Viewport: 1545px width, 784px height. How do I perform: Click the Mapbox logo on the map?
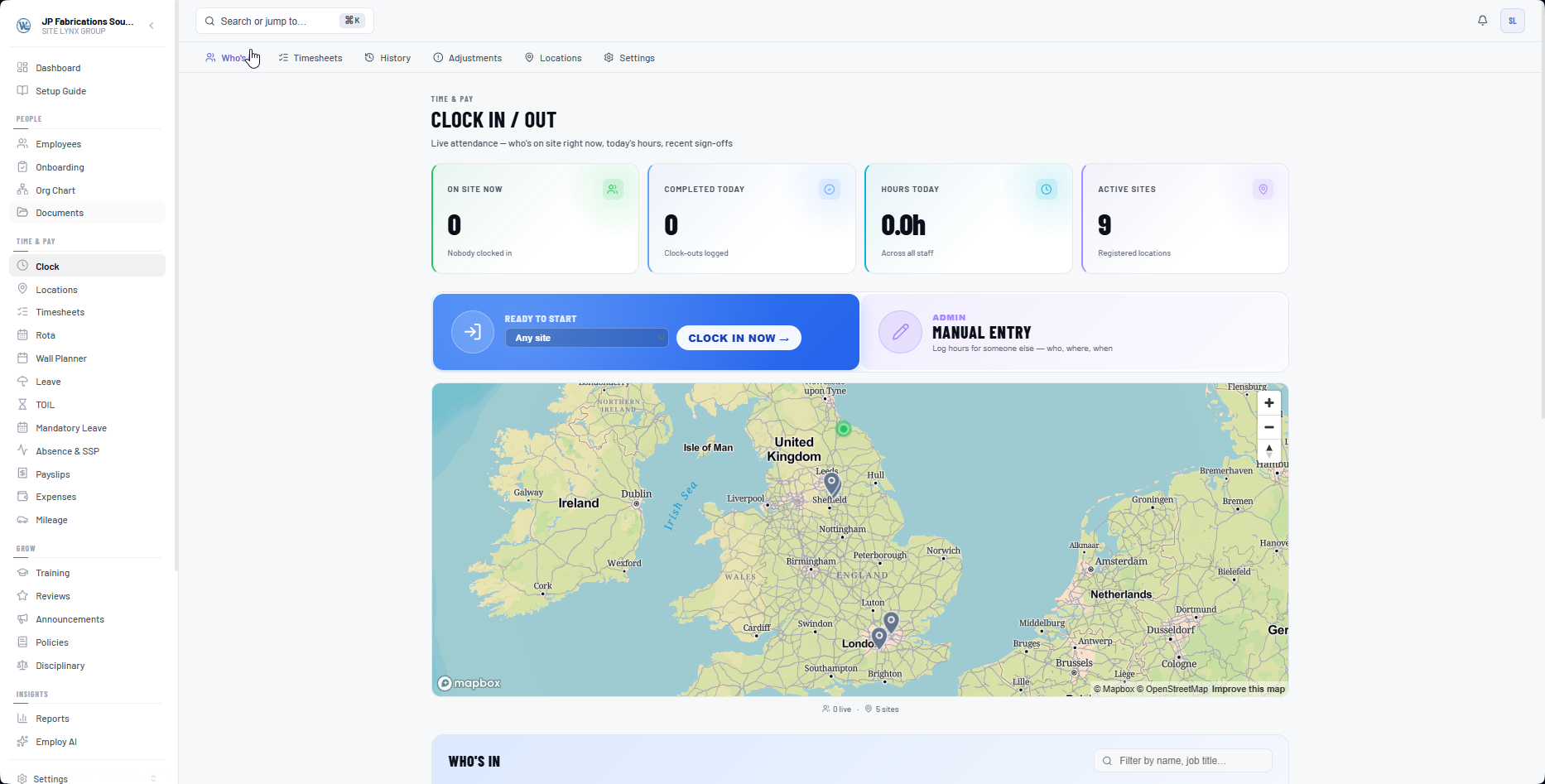pyautogui.click(x=469, y=683)
